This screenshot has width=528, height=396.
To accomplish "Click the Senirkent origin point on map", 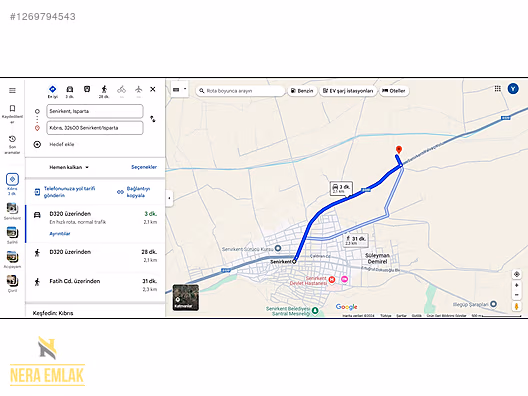I will 294,261.
